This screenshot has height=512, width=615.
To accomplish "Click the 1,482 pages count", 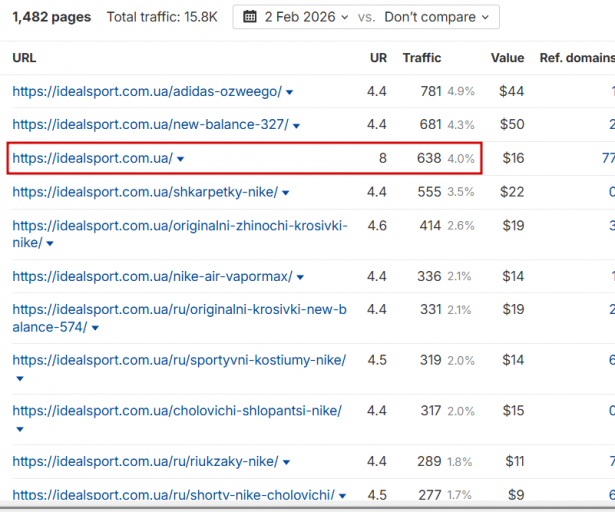I will click(x=51, y=17).
